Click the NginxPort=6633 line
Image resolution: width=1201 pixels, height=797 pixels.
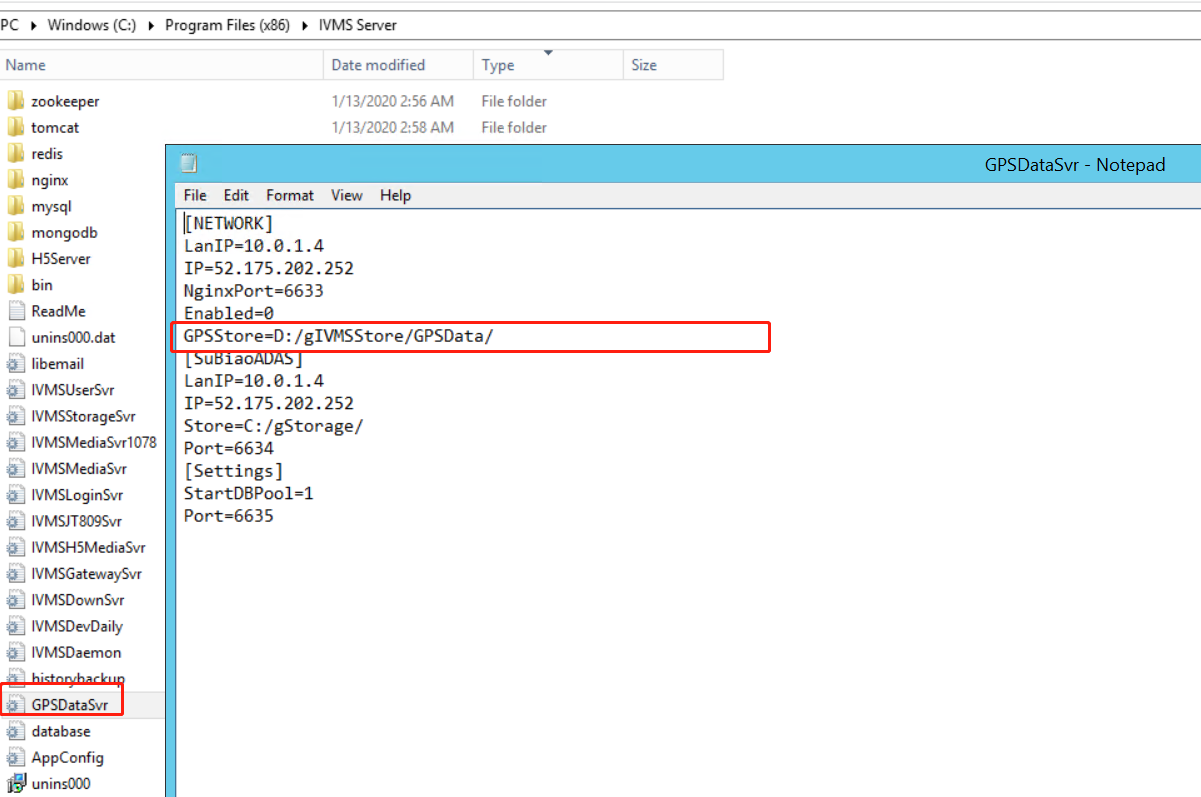pos(253,291)
